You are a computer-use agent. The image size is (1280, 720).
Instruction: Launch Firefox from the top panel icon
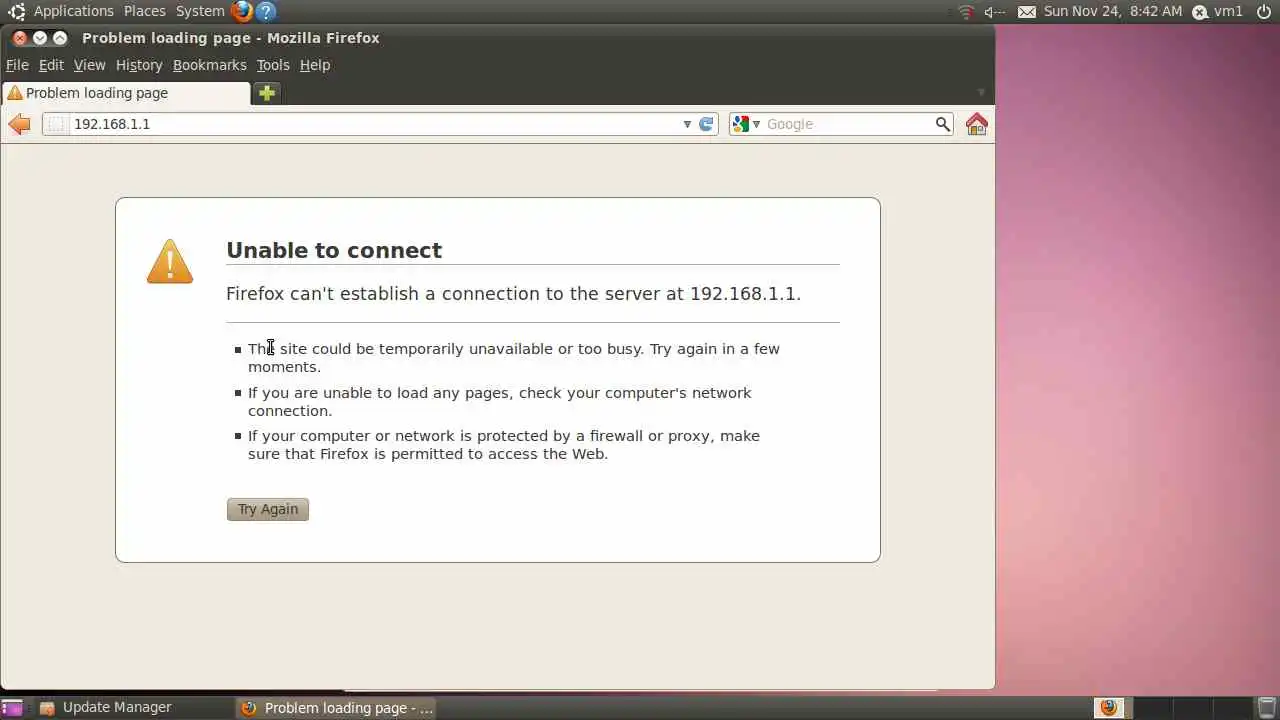pyautogui.click(x=242, y=12)
